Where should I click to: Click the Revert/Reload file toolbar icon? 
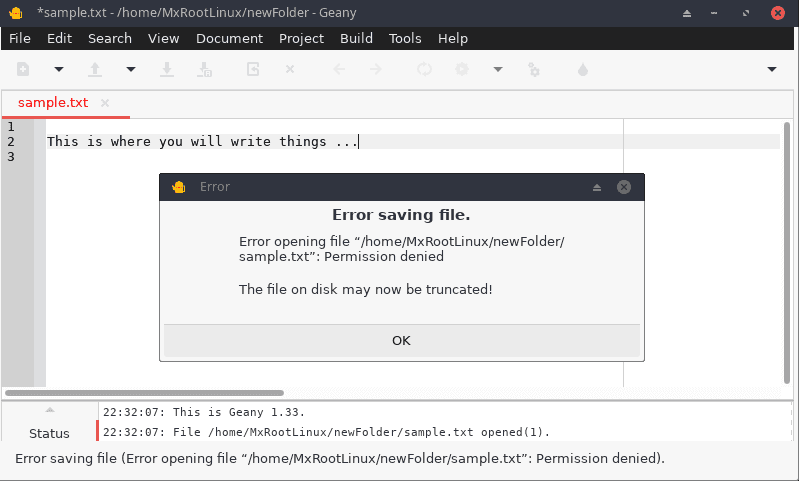coord(253,69)
